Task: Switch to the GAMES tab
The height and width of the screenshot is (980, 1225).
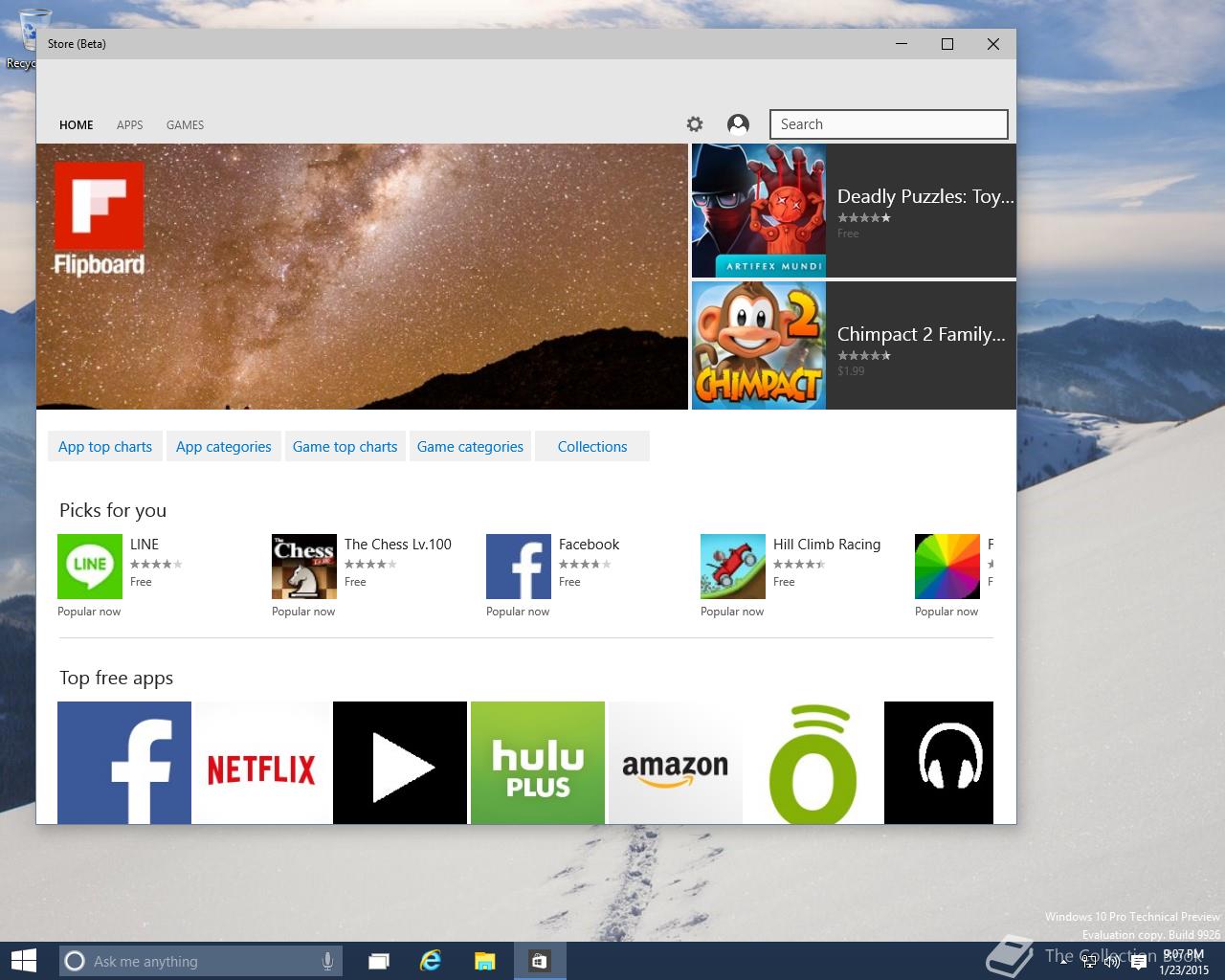Action: (x=185, y=125)
